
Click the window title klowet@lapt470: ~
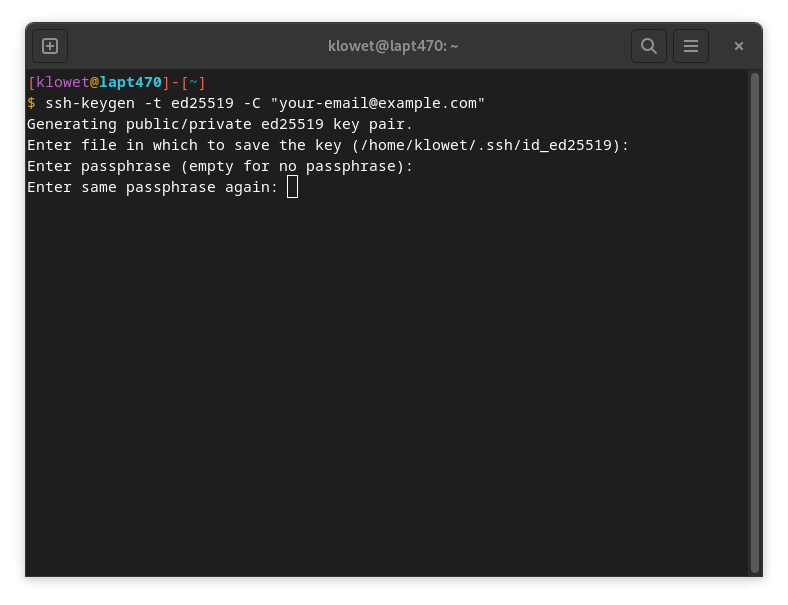click(393, 46)
